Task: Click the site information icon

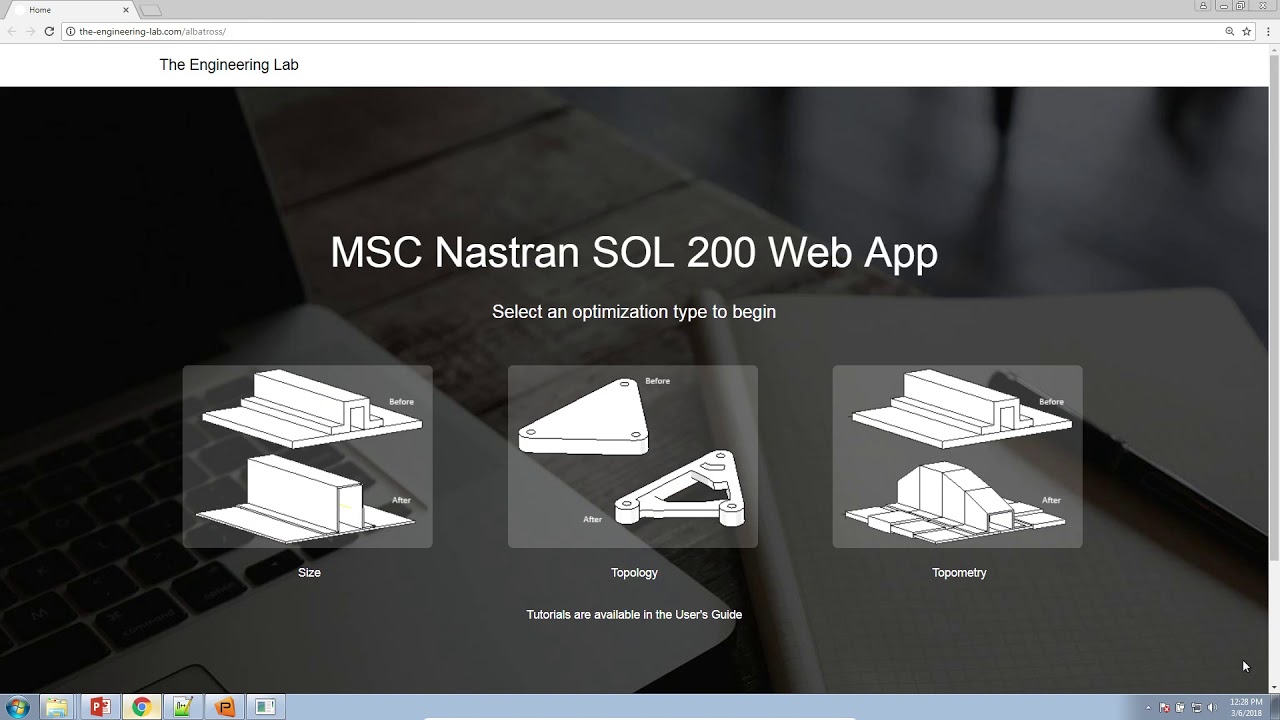Action: pyautogui.click(x=71, y=31)
